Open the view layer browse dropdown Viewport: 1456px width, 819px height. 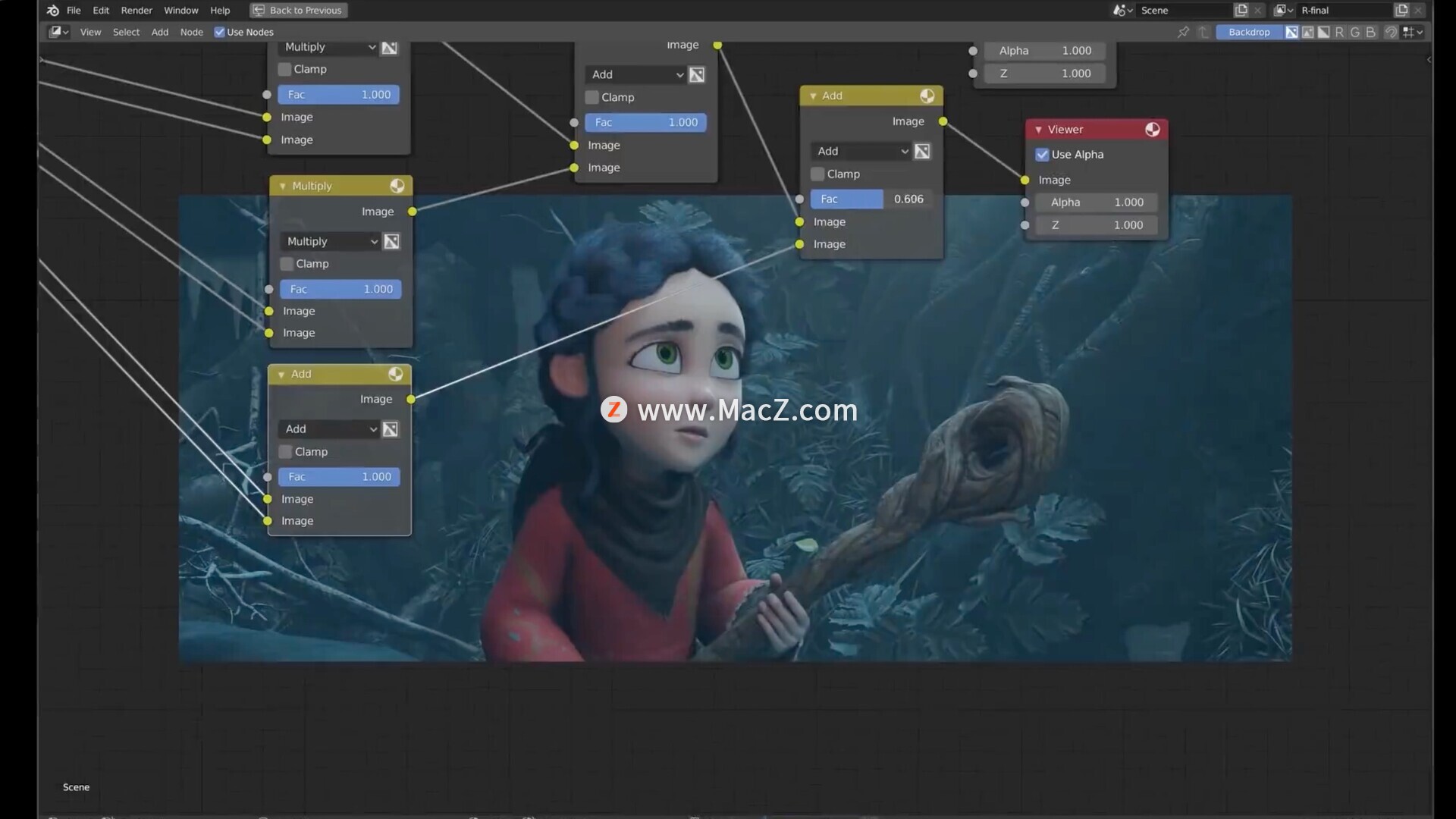pyautogui.click(x=1283, y=10)
